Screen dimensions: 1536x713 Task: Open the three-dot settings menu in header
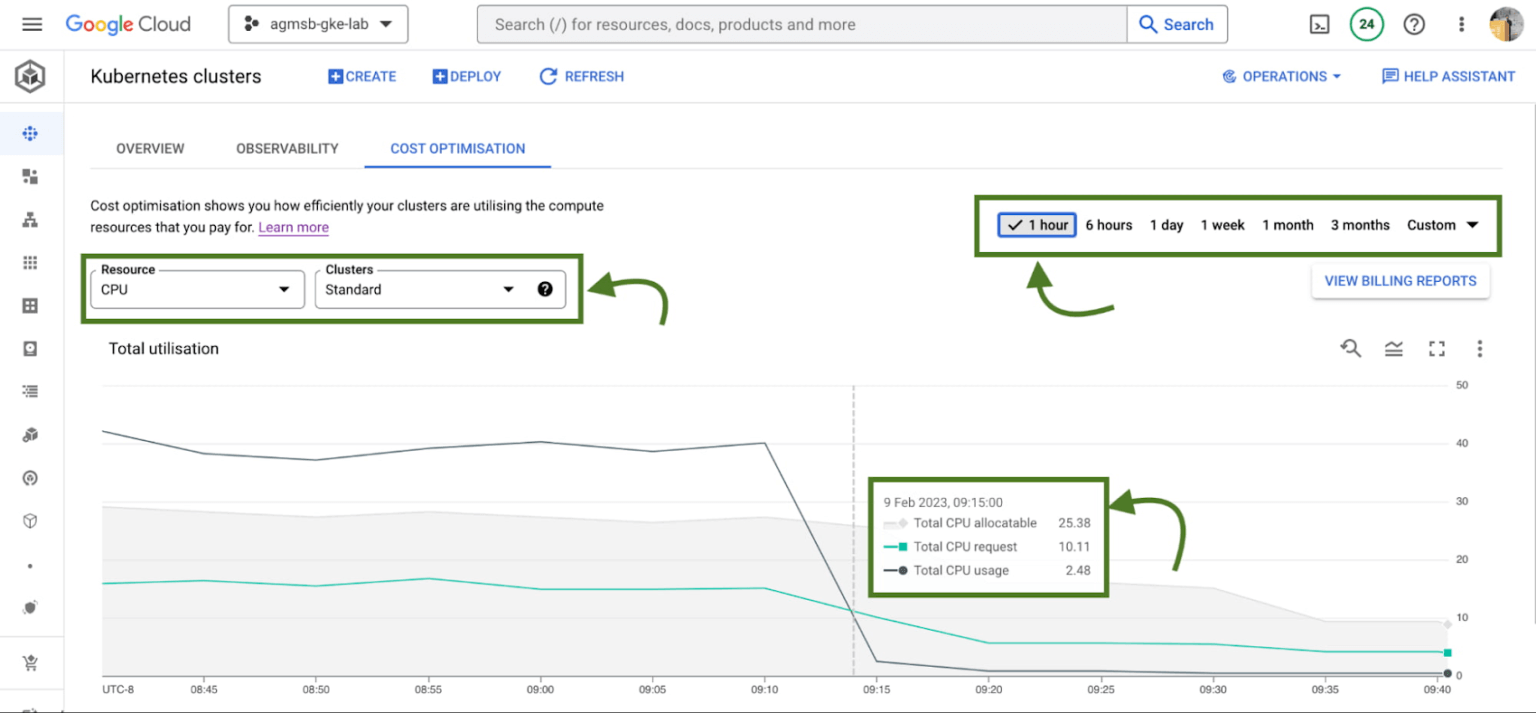click(1461, 25)
